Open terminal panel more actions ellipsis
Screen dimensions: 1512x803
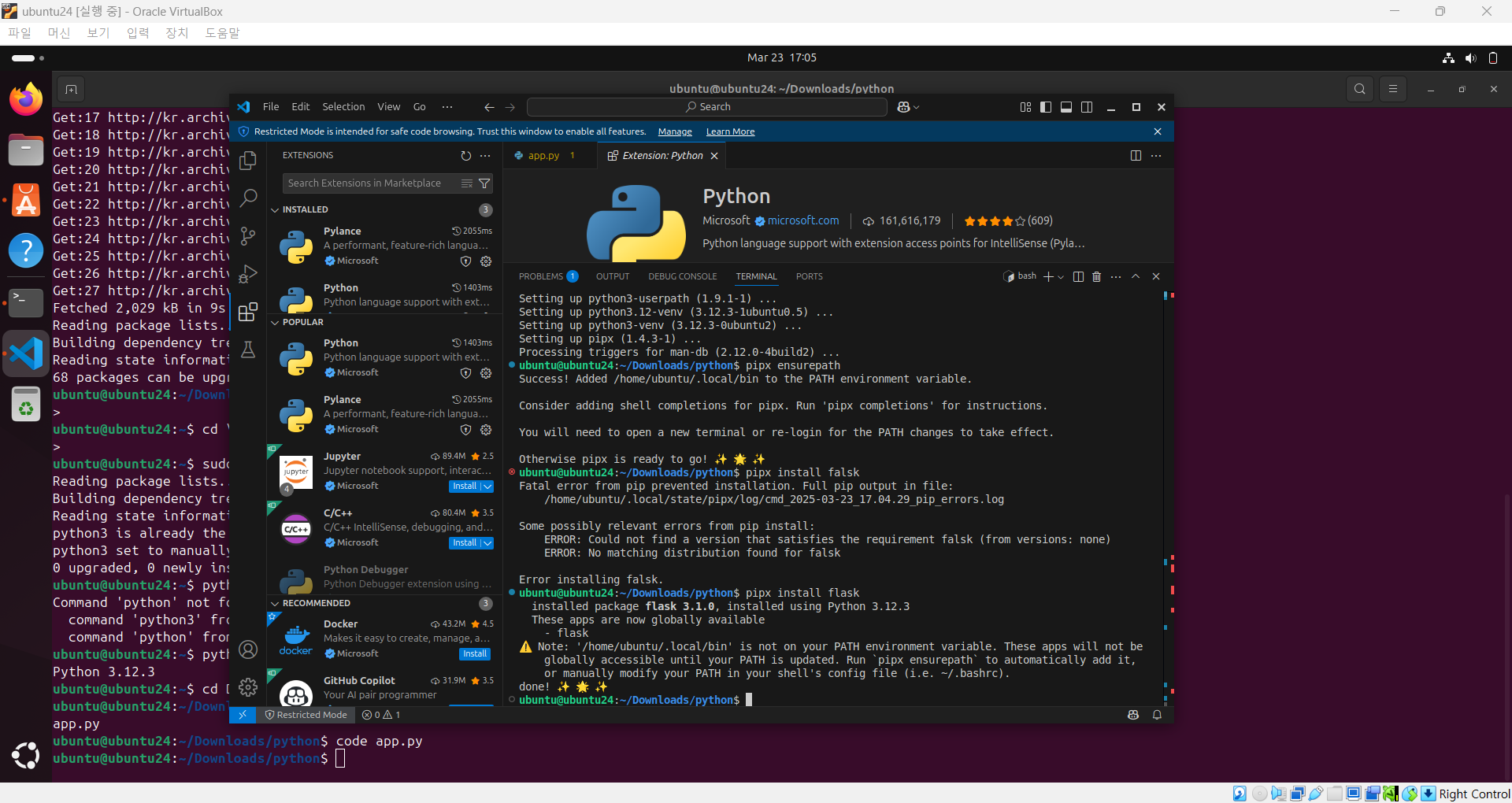click(x=1116, y=276)
